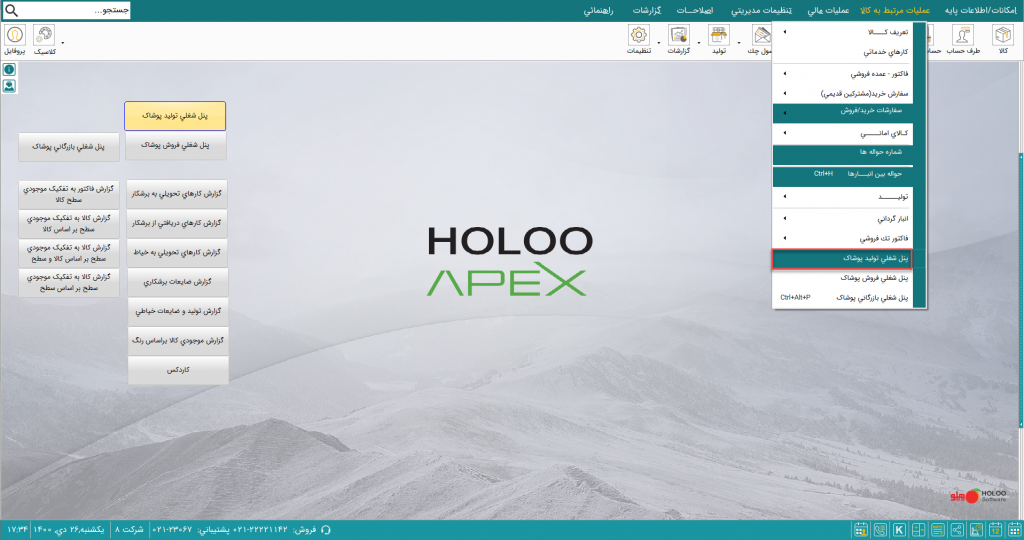Choose حواله بين انبارها menu entry
The width and height of the screenshot is (1024, 540).
(842, 174)
